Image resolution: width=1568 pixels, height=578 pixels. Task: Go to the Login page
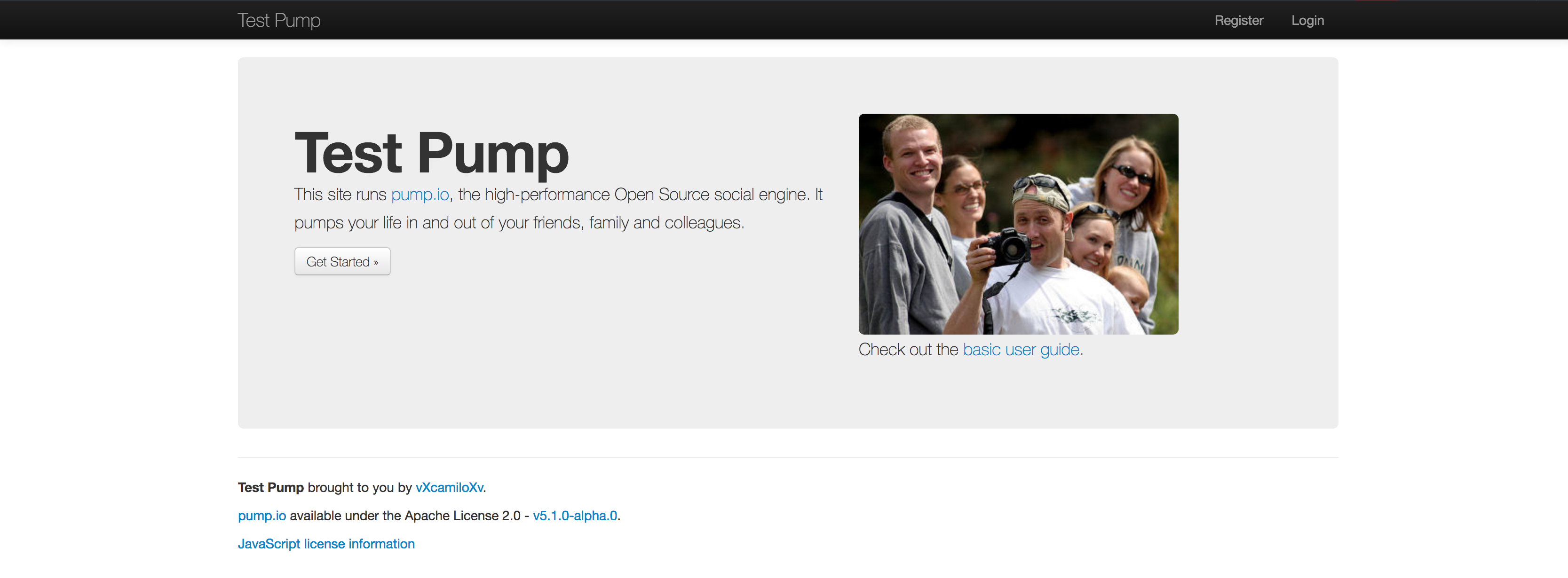1307,20
